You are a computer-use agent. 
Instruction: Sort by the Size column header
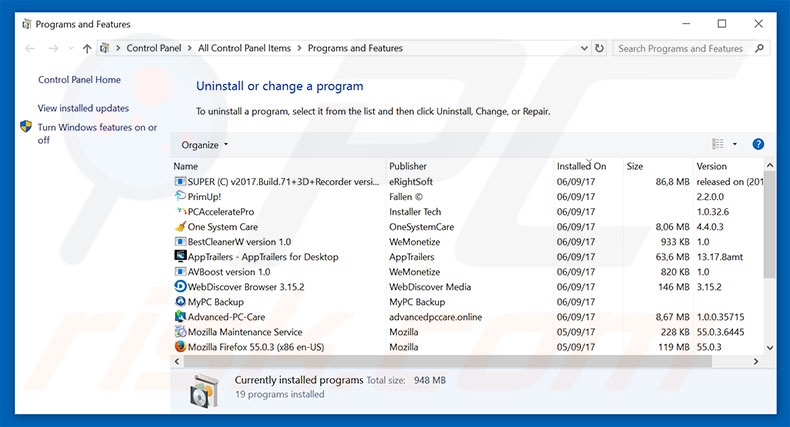click(x=635, y=166)
